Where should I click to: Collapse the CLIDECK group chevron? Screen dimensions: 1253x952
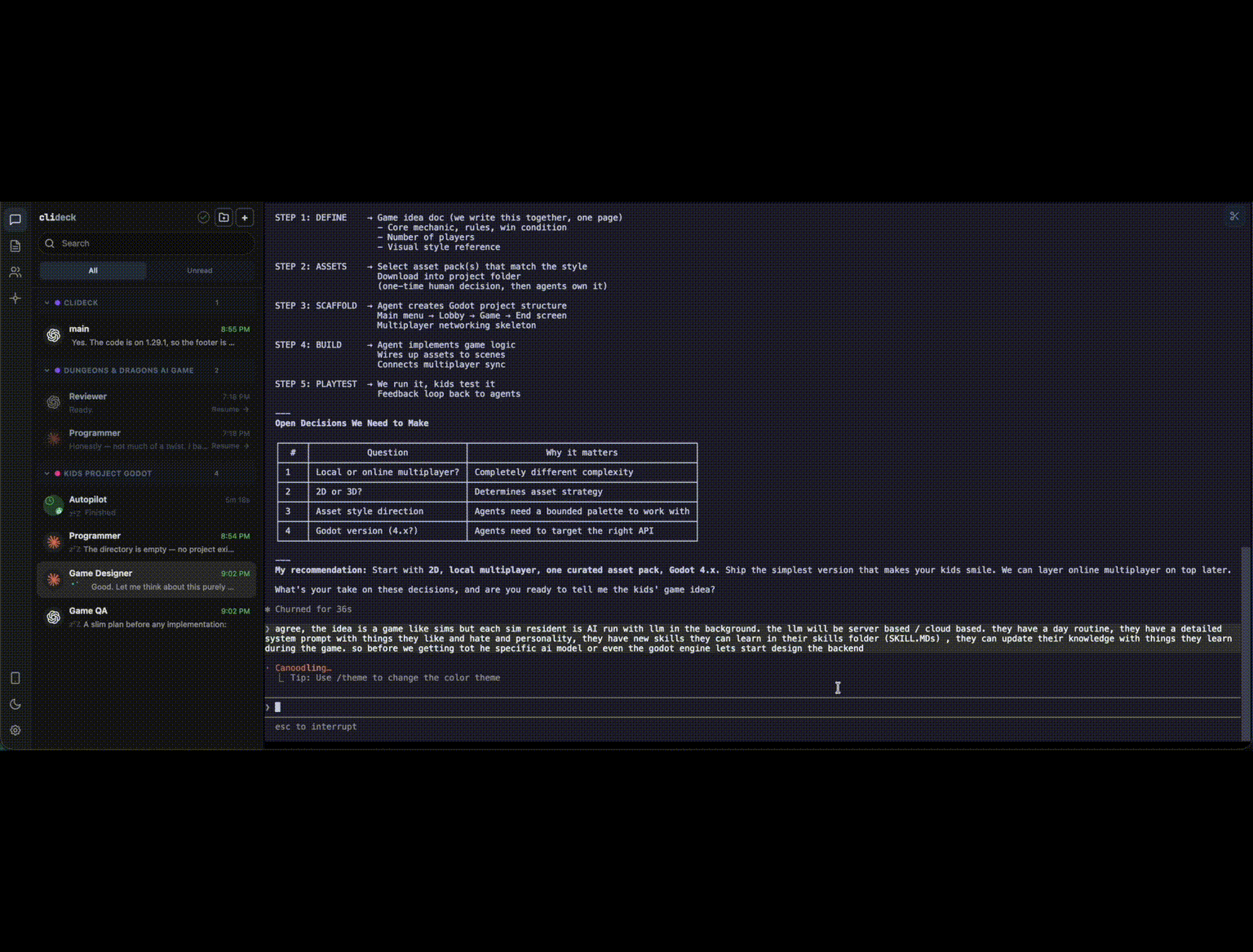coord(46,303)
